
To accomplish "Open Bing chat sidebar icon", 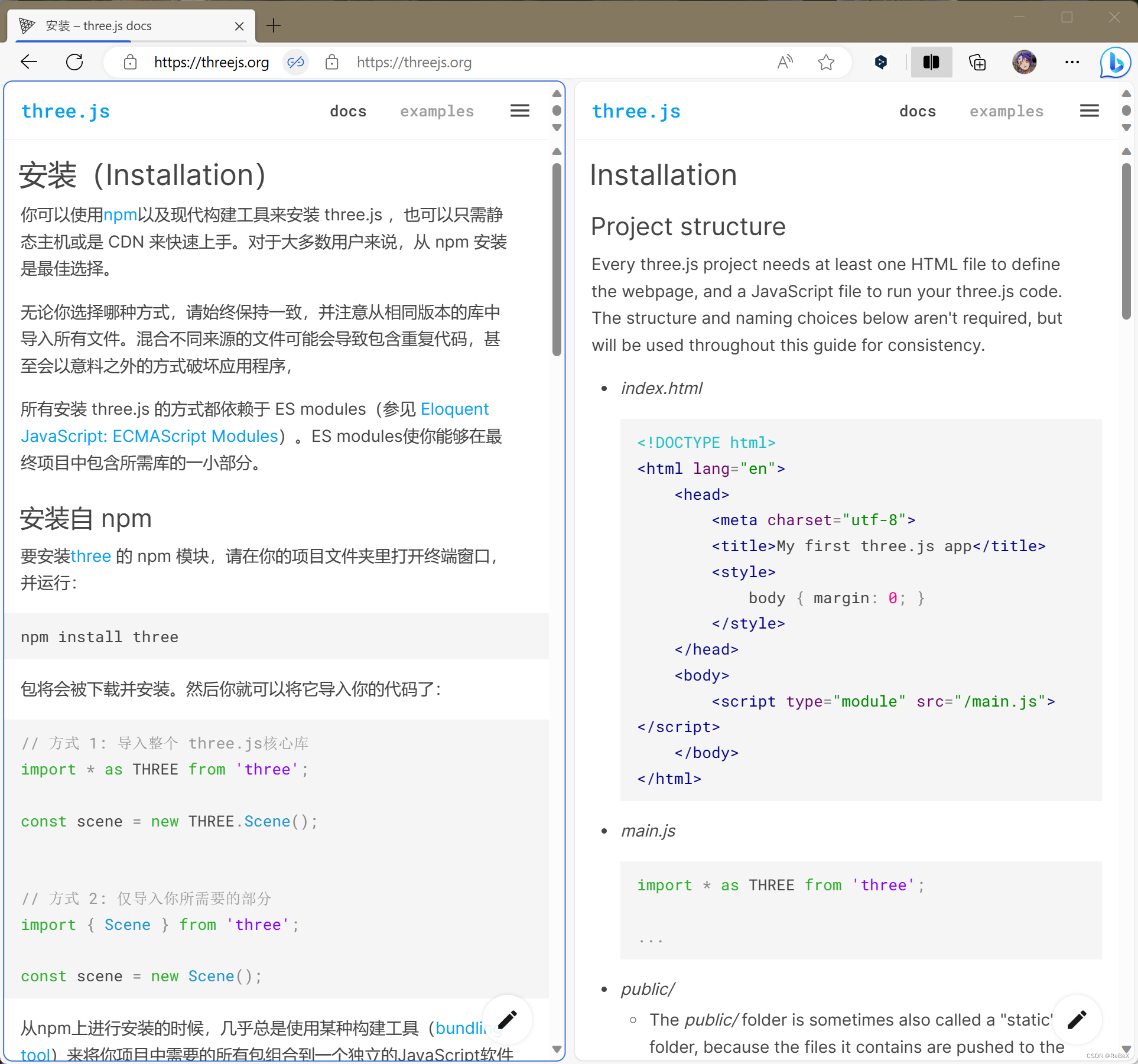I will tap(1114, 62).
